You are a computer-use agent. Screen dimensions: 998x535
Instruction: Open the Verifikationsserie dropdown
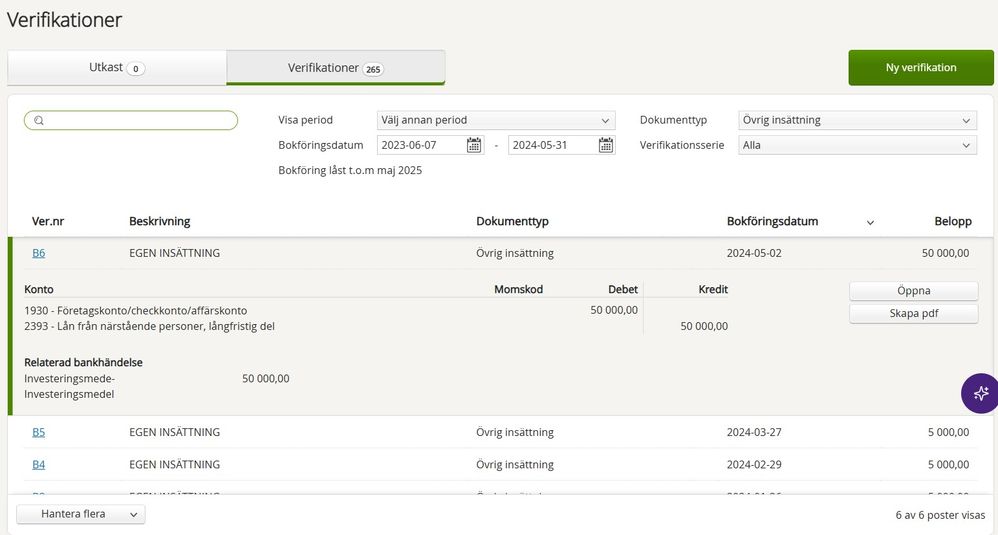pos(856,145)
